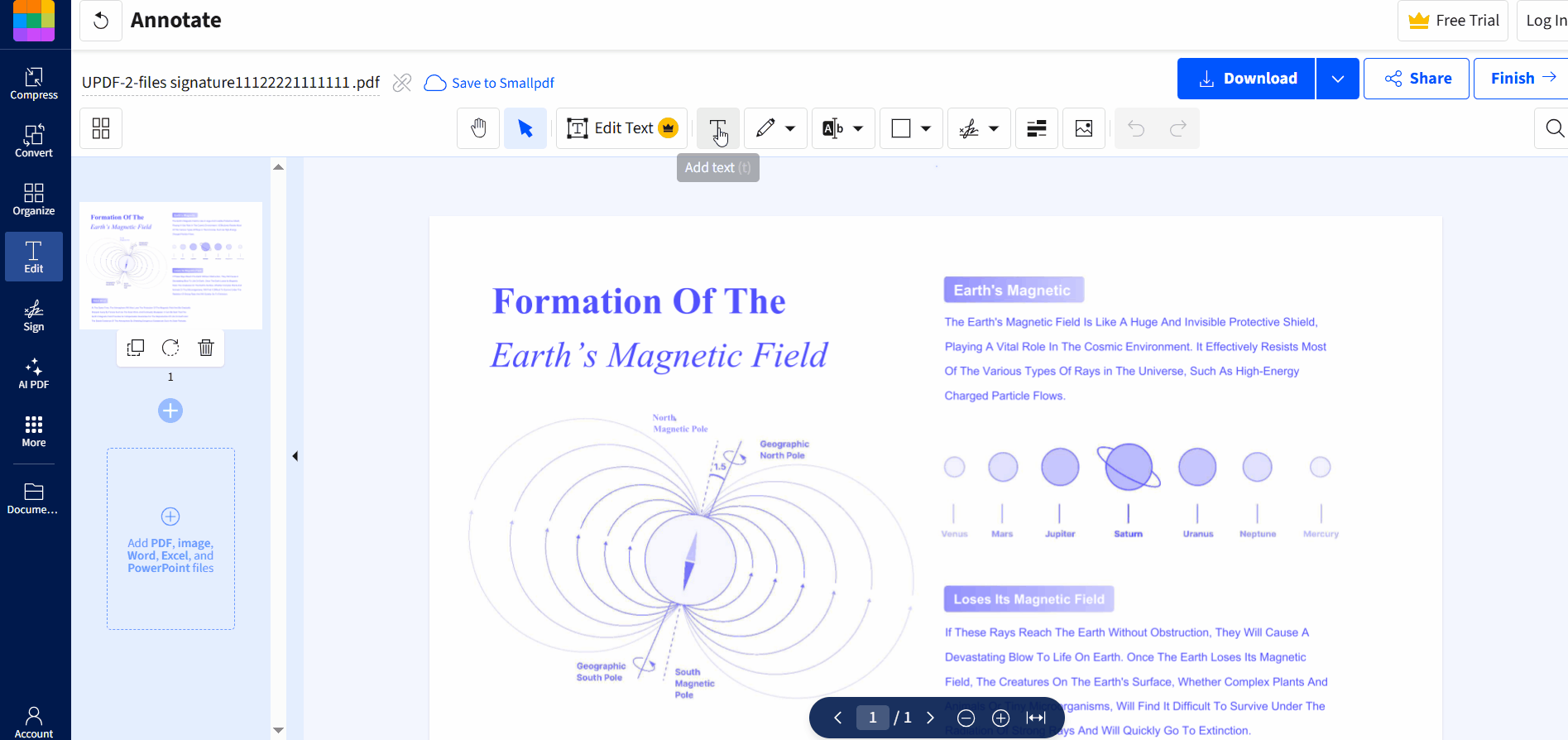
Task: Click the current page number box
Action: pos(872,718)
